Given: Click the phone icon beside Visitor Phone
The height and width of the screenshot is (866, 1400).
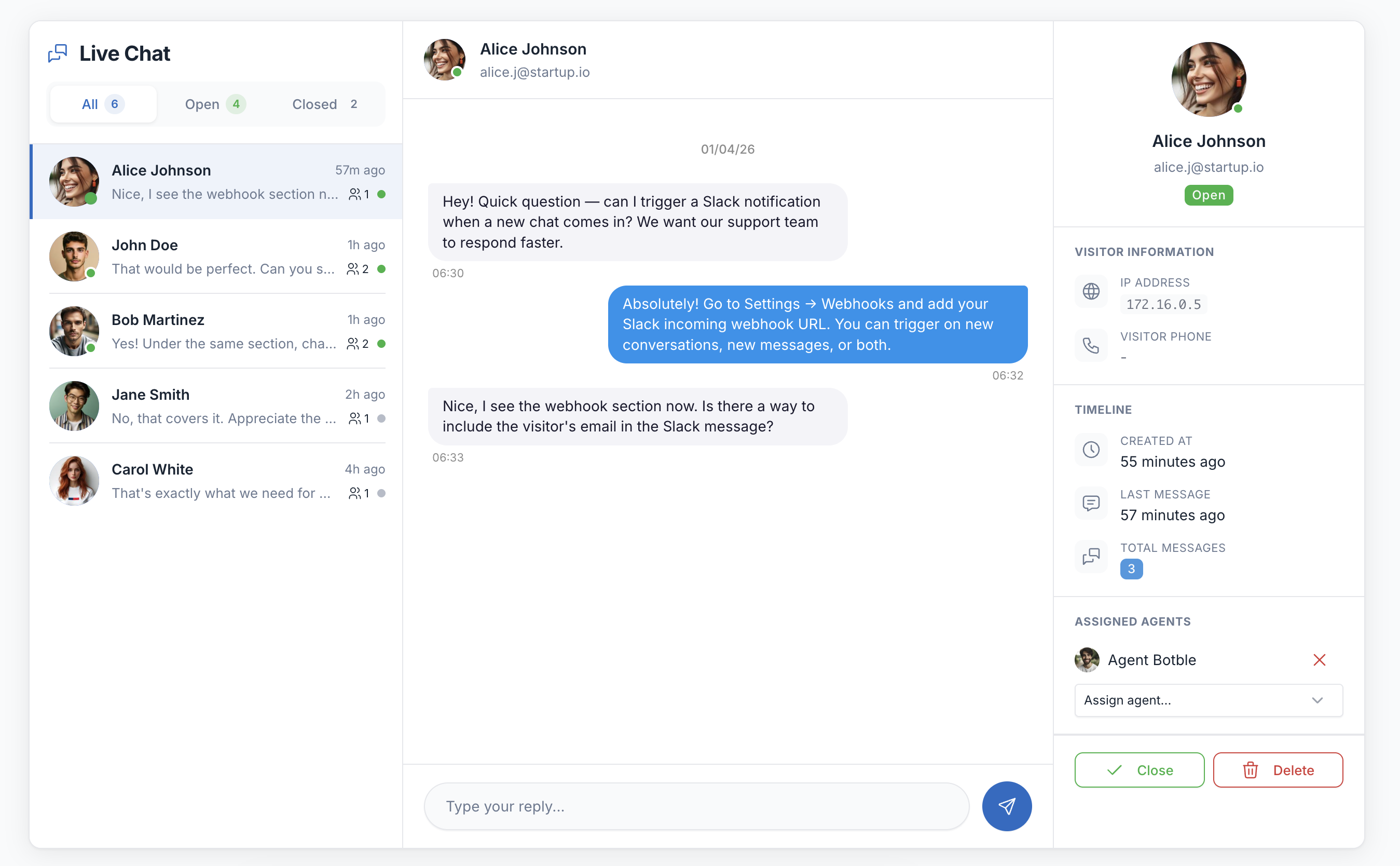Looking at the screenshot, I should (x=1091, y=345).
